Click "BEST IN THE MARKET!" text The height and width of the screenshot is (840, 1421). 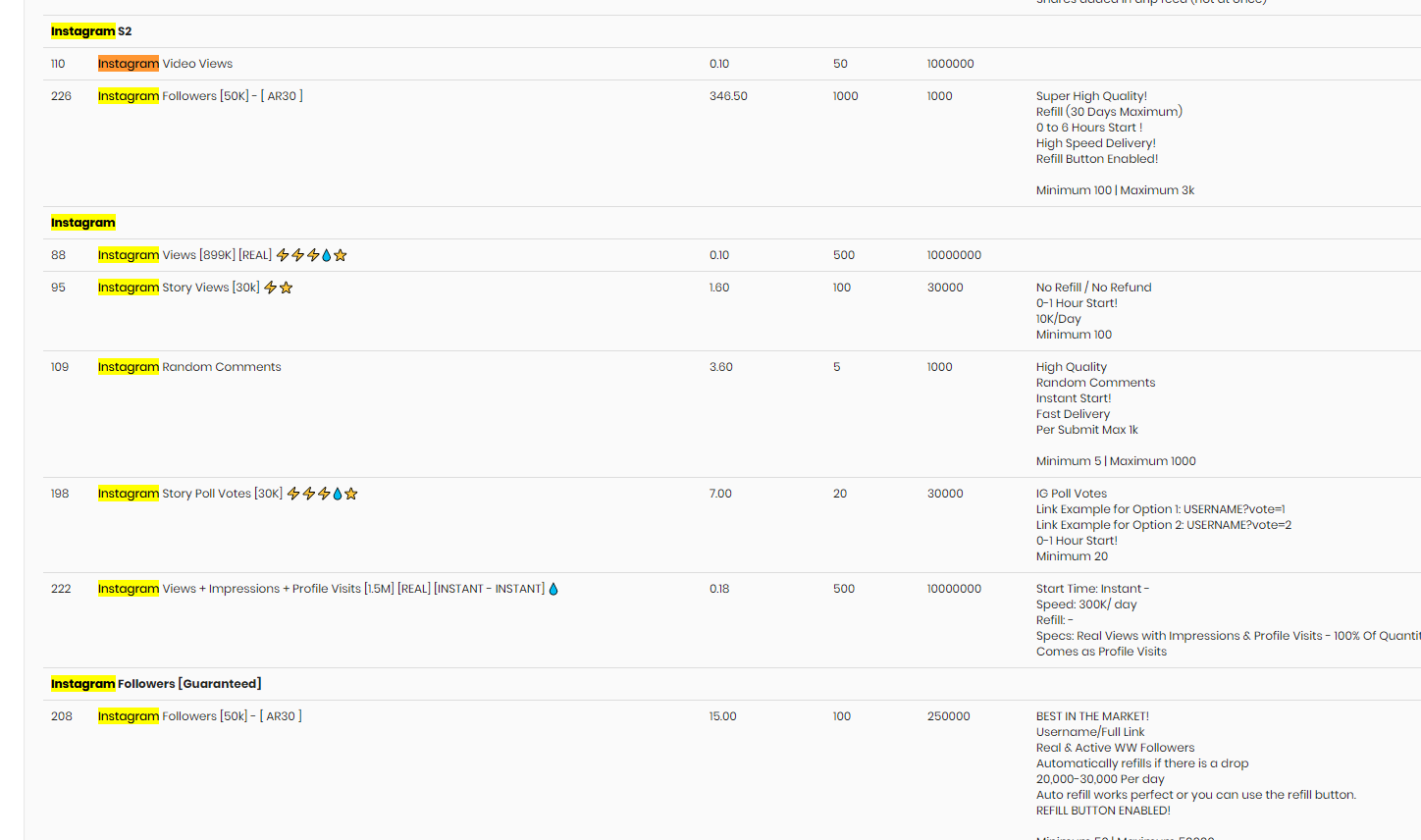(1092, 716)
